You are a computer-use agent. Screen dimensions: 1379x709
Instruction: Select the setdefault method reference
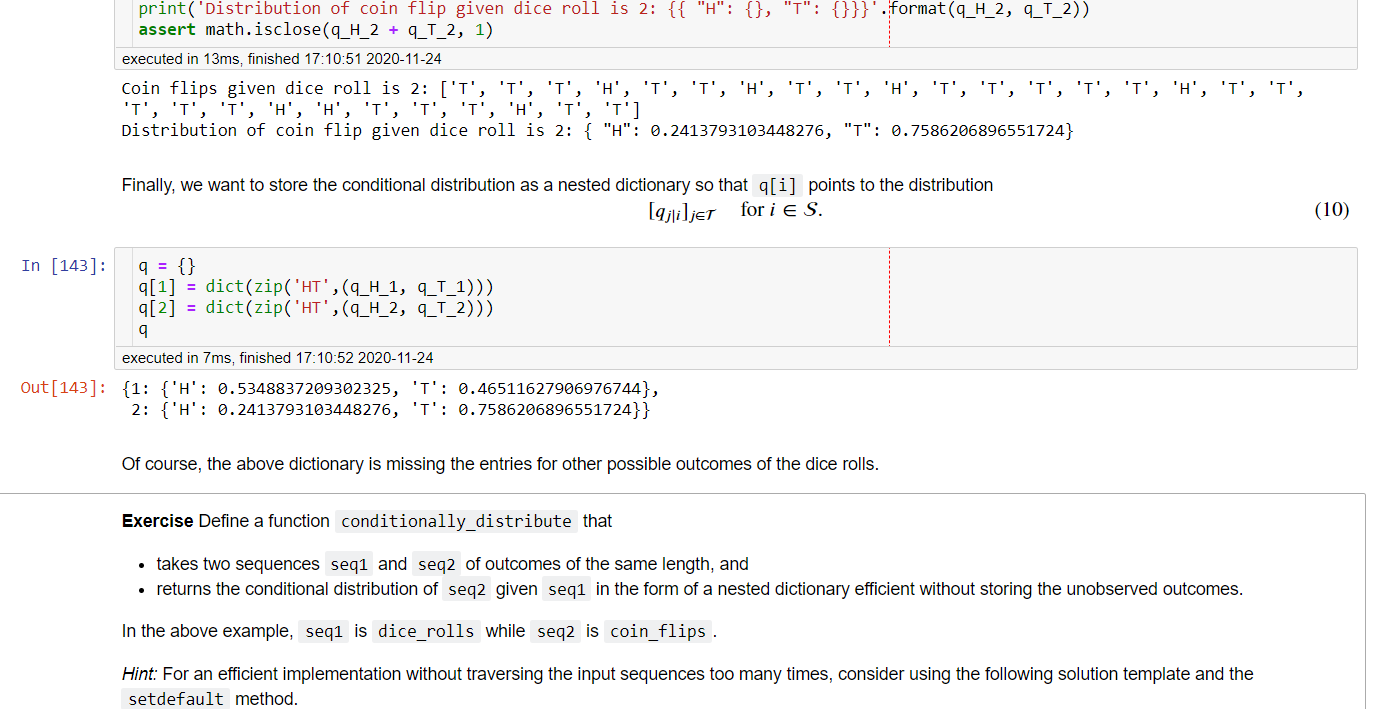[x=175, y=698]
